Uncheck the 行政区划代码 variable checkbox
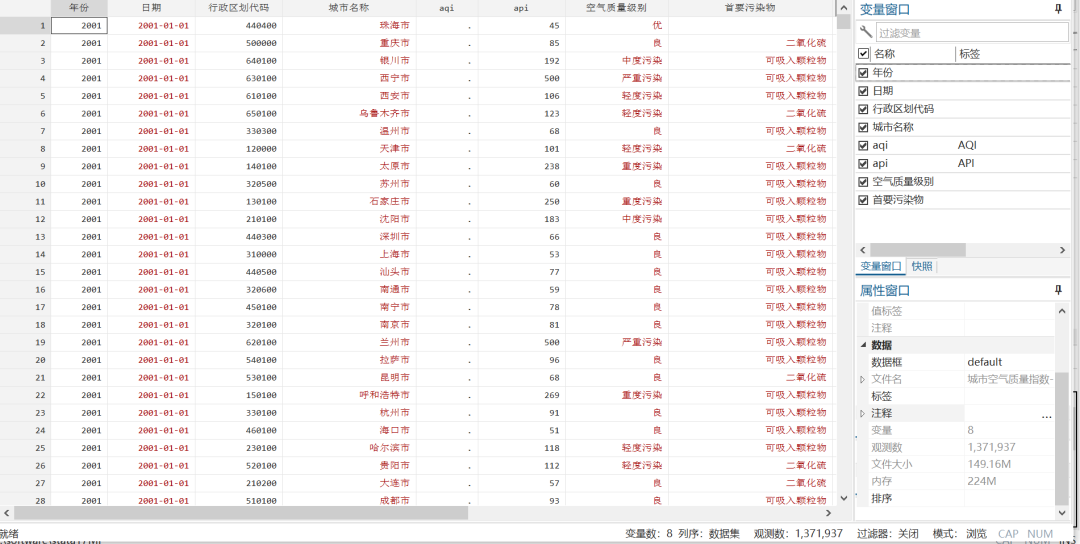Image resolution: width=1080 pixels, height=544 pixels. click(863, 109)
